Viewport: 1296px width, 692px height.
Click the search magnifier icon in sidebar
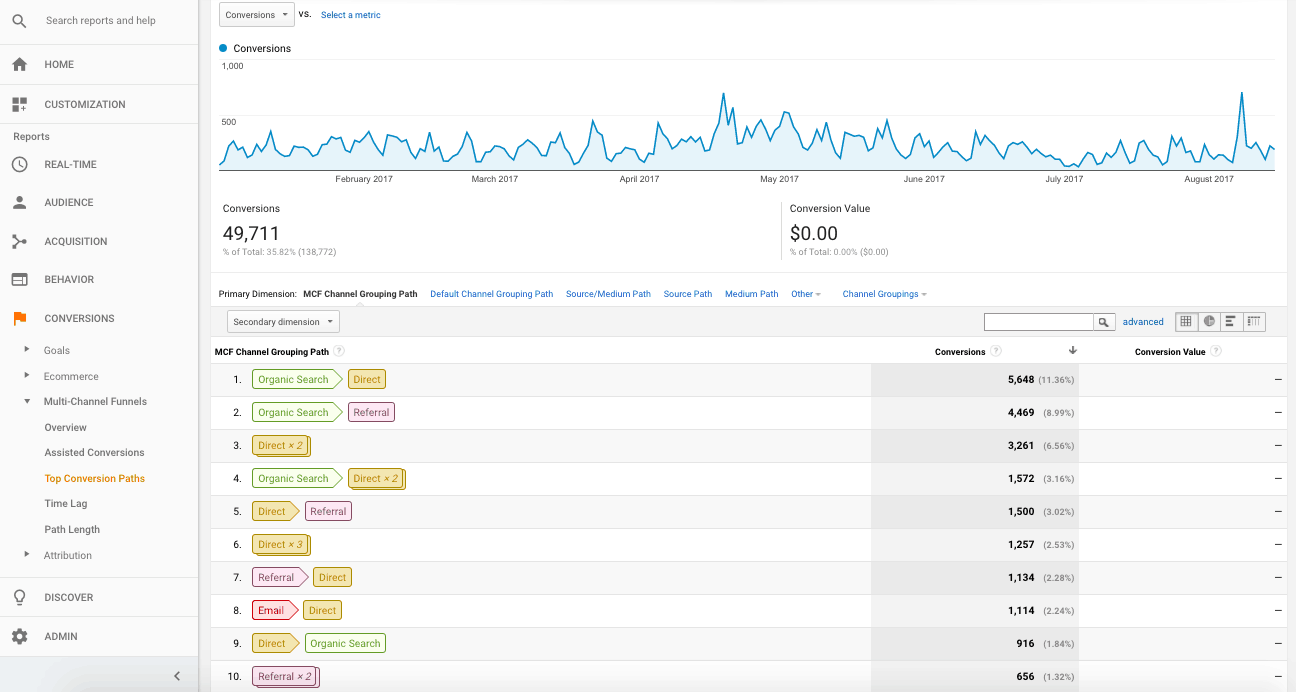tap(19, 20)
